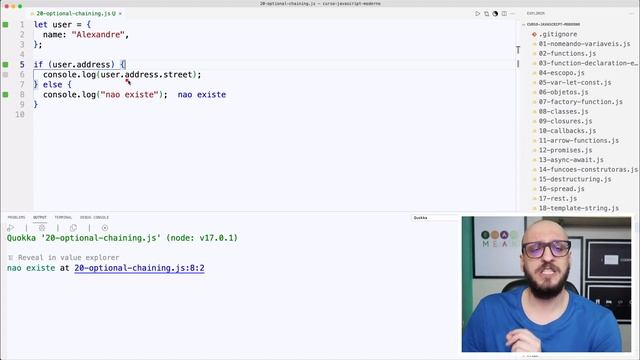Click the Quokka copy icon in output toolbar
This screenshot has height=360, width=640.
point(73,228)
